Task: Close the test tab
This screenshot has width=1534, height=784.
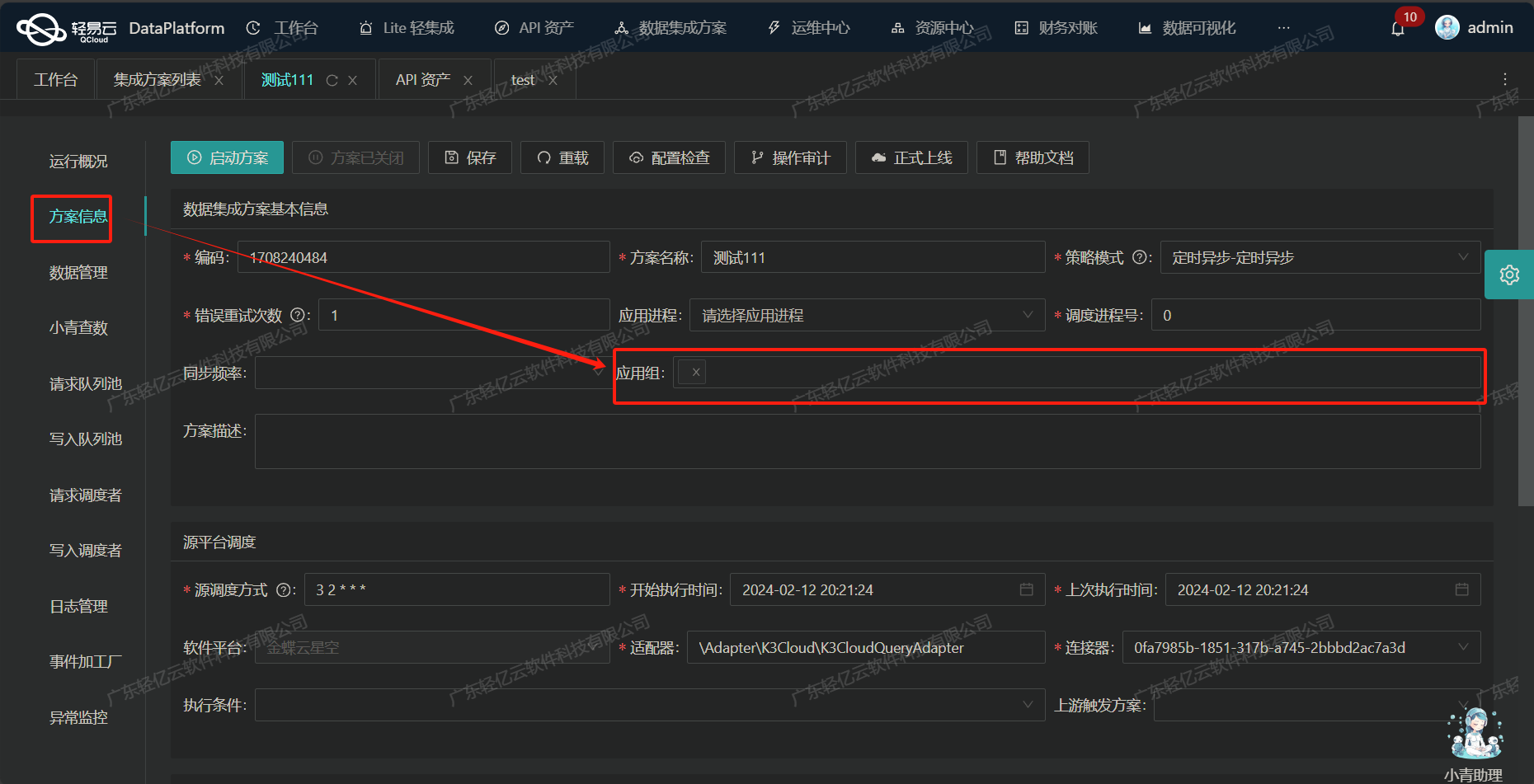Action: 553,80
